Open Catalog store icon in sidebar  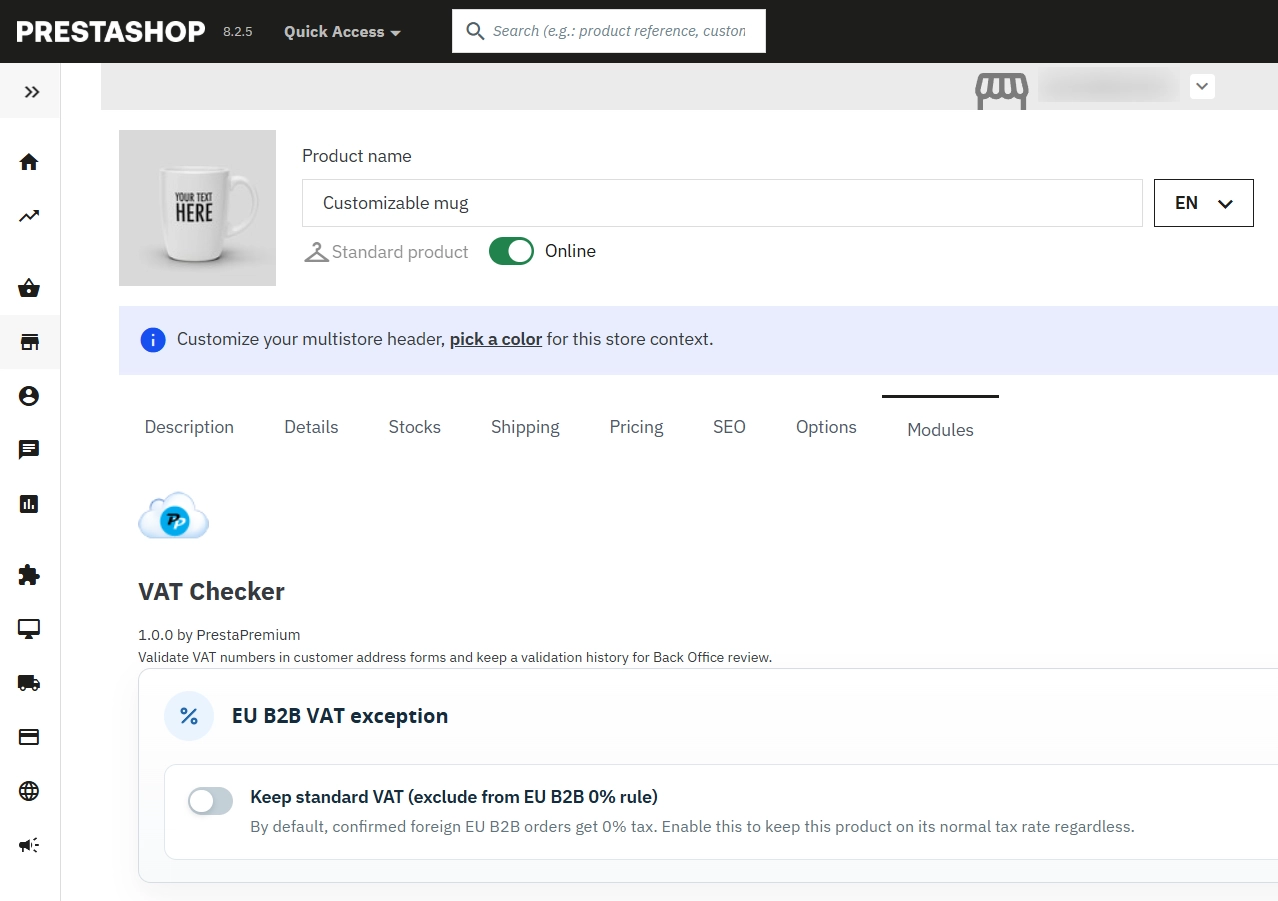click(x=29, y=343)
